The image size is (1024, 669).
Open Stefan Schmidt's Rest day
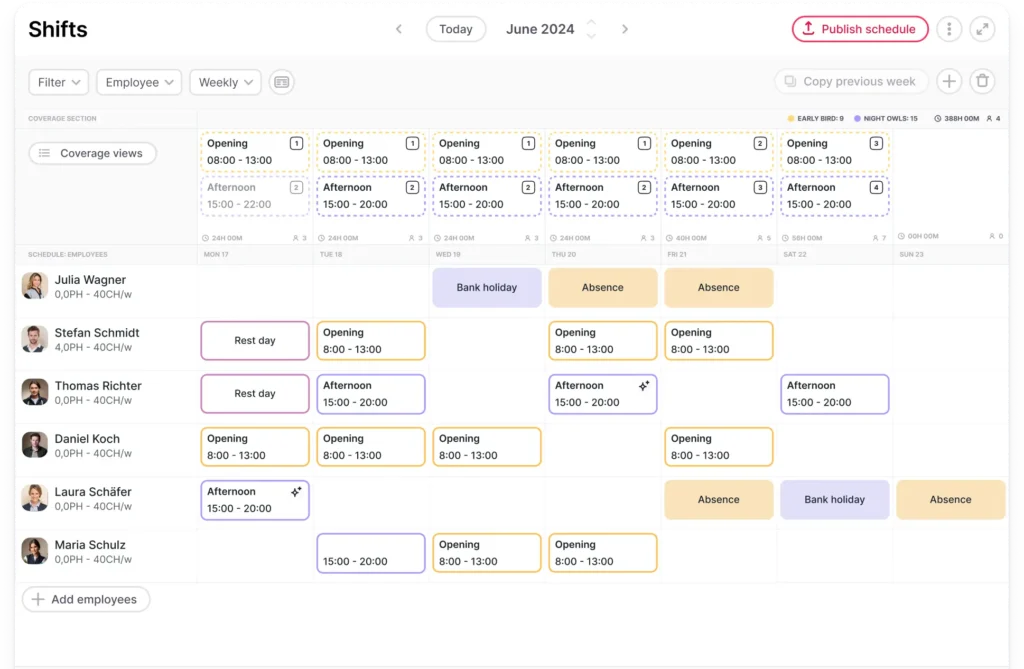tap(255, 340)
